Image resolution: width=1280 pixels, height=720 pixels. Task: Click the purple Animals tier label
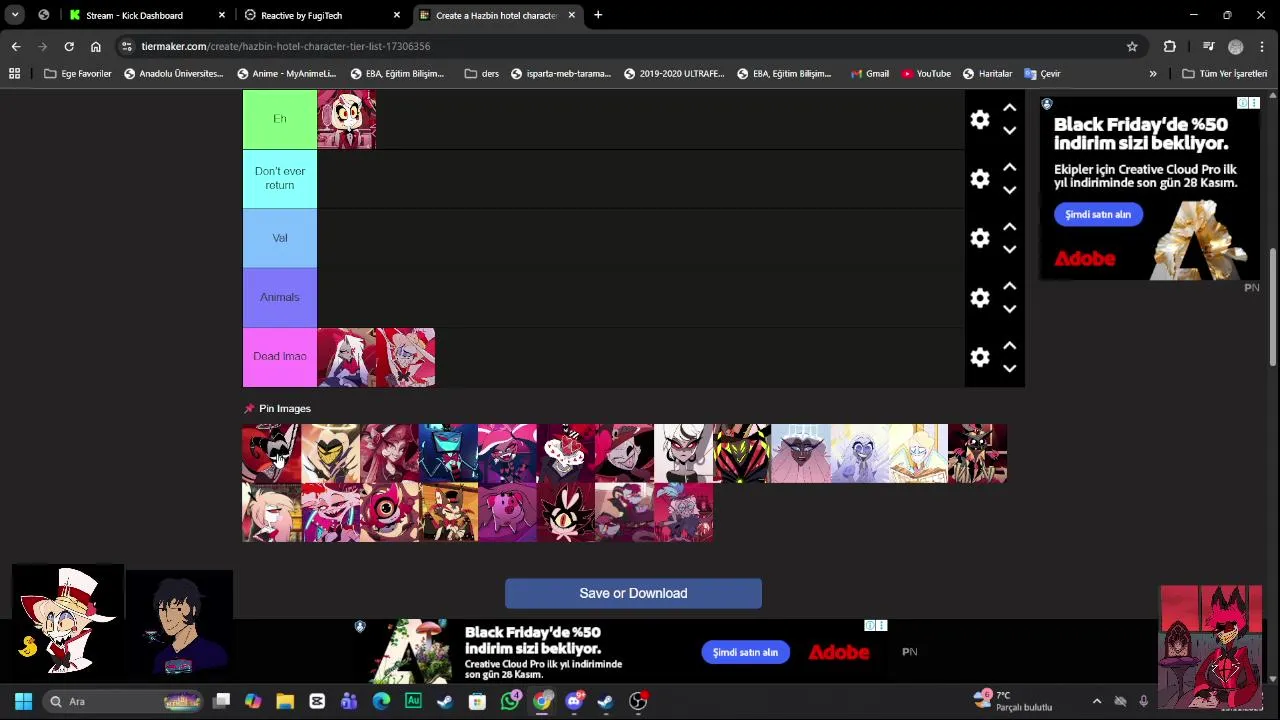coord(280,297)
